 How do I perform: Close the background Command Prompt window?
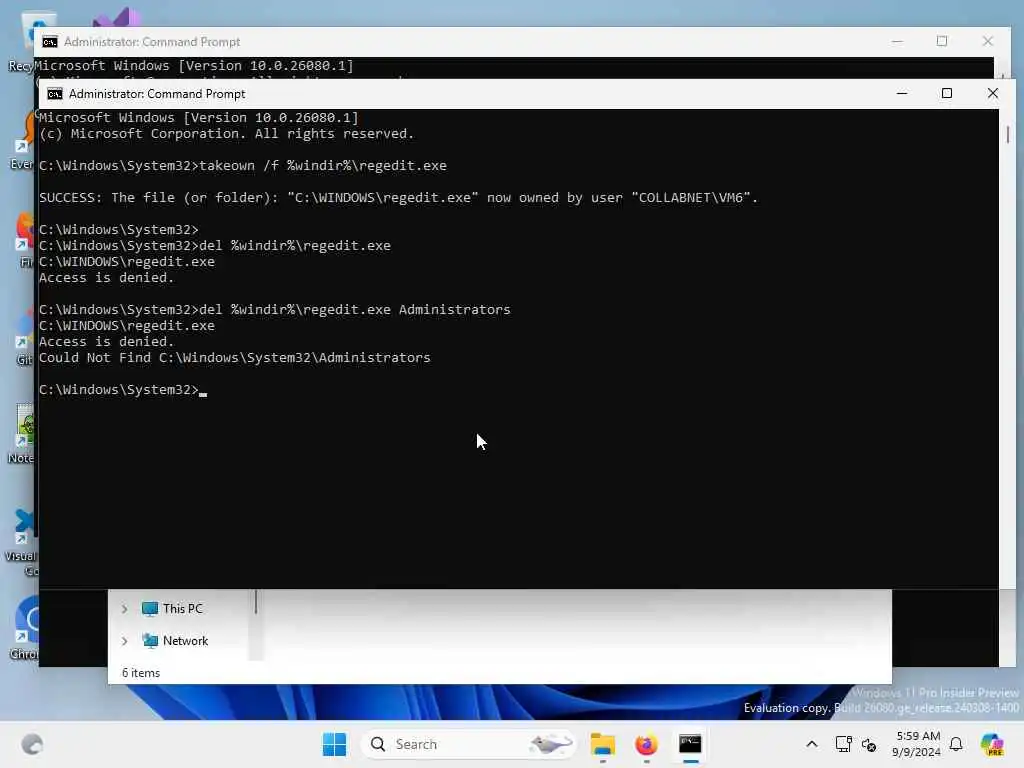(x=987, y=41)
